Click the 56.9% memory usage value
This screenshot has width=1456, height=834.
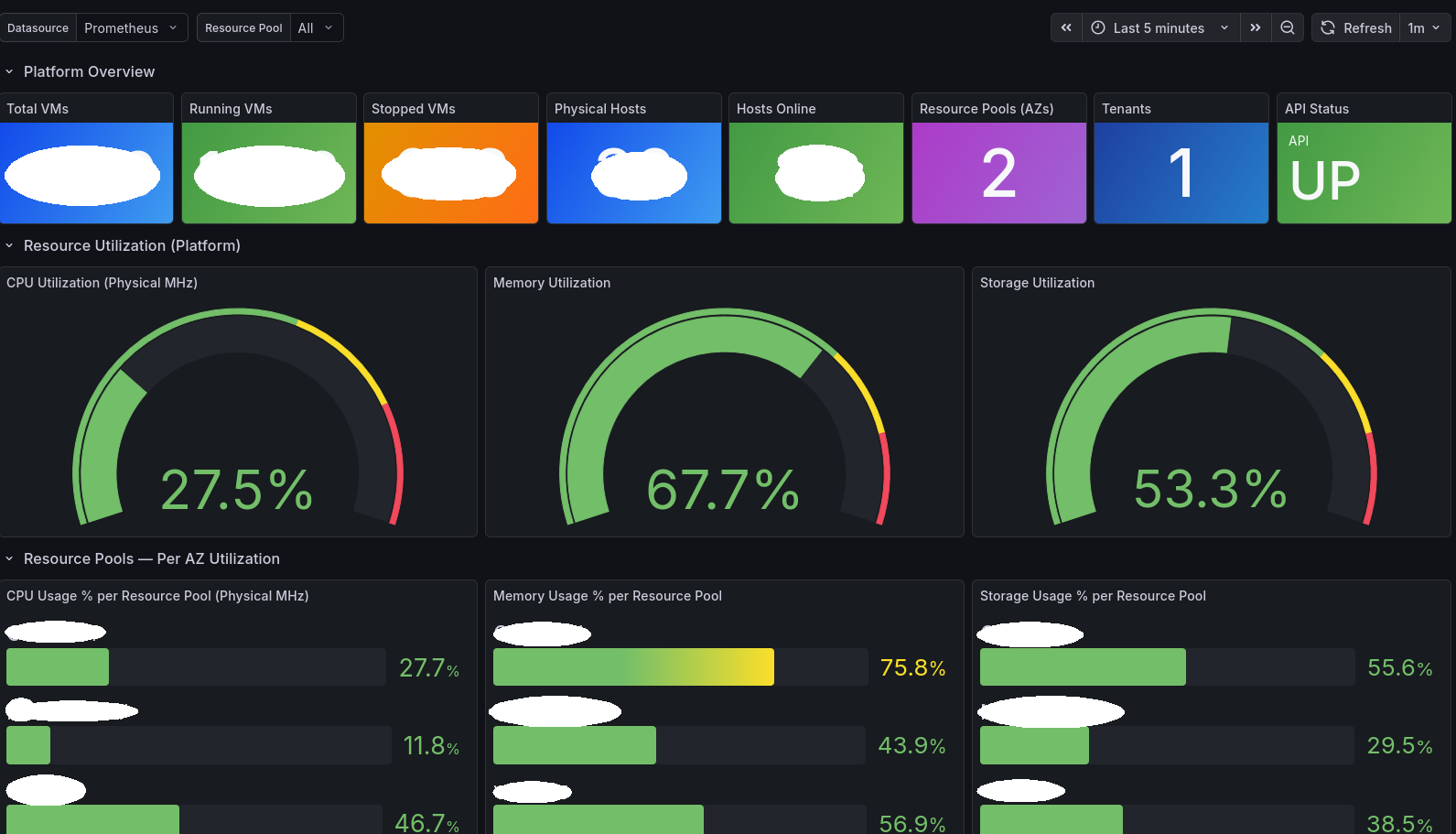912,823
